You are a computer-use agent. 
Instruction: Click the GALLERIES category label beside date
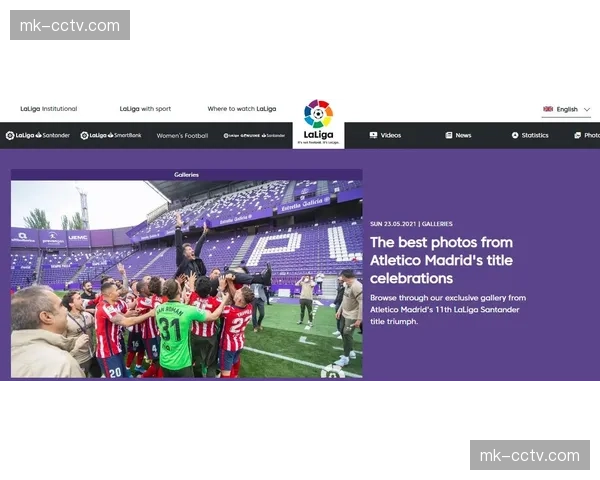437,224
